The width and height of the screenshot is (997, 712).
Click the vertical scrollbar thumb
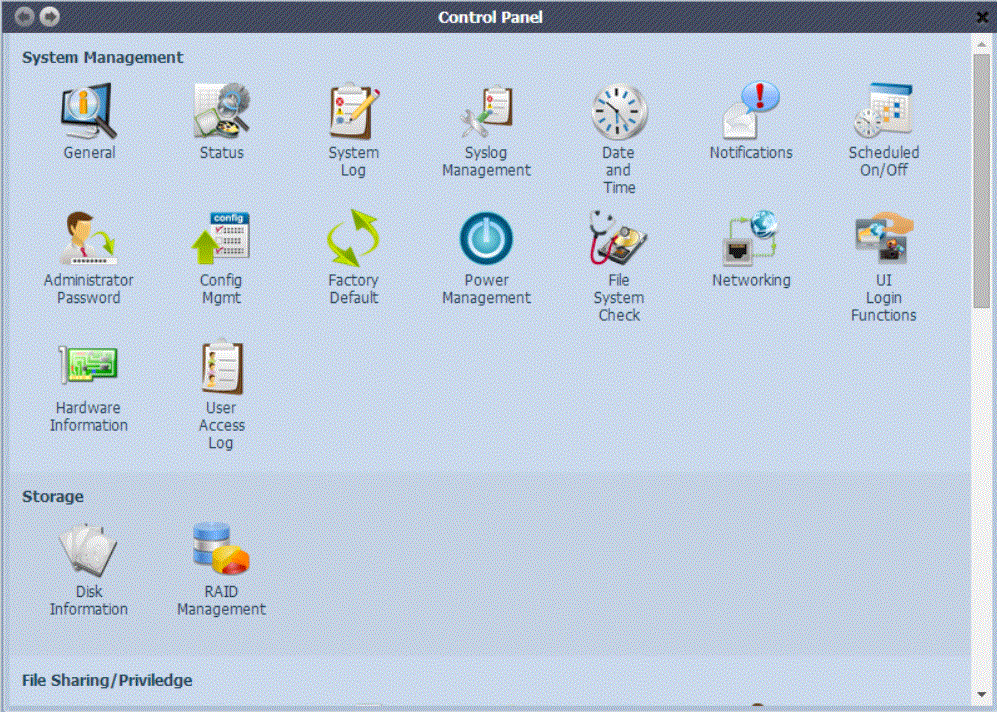(982, 182)
